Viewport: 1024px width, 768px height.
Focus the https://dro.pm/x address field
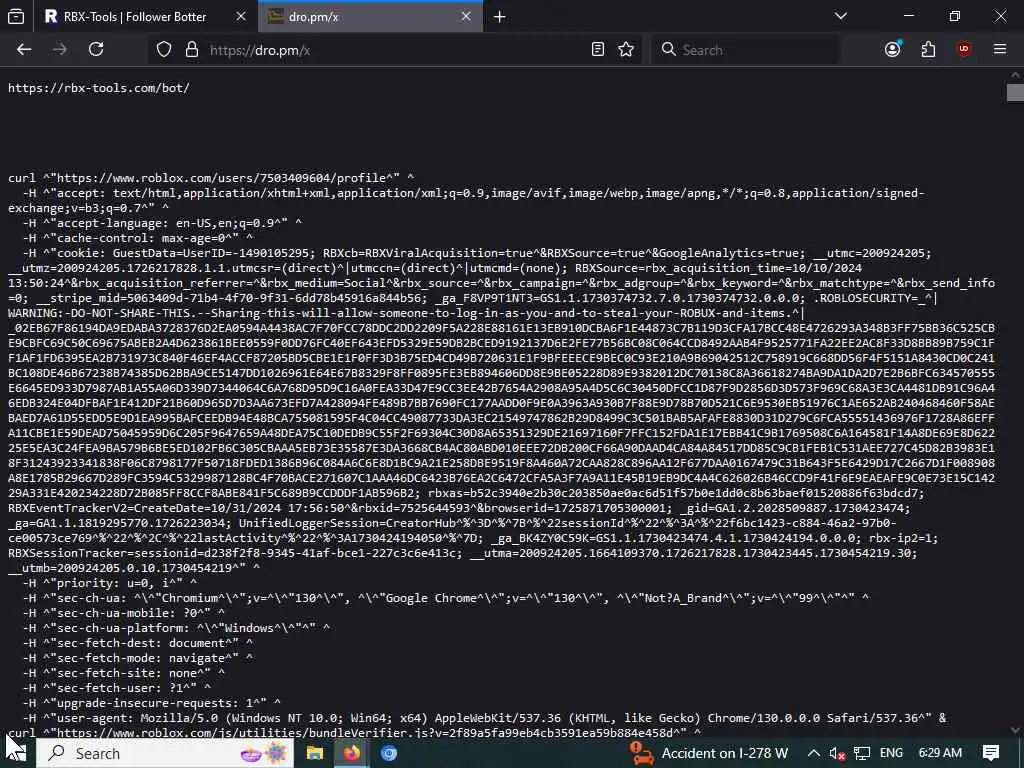tap(395, 50)
